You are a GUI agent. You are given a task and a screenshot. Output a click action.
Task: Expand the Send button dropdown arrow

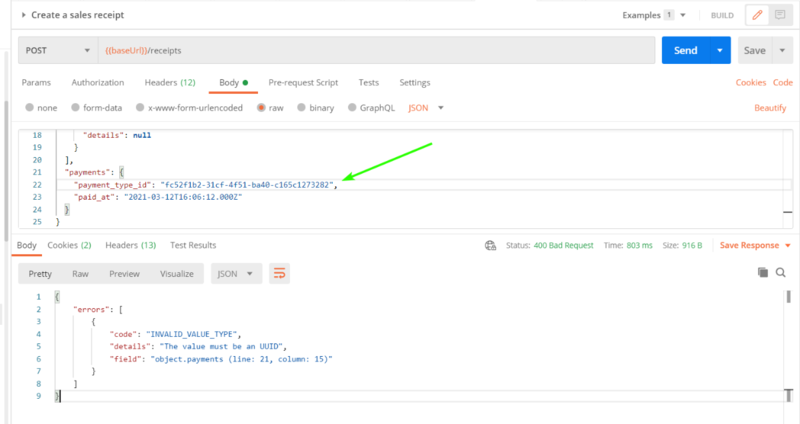717,50
